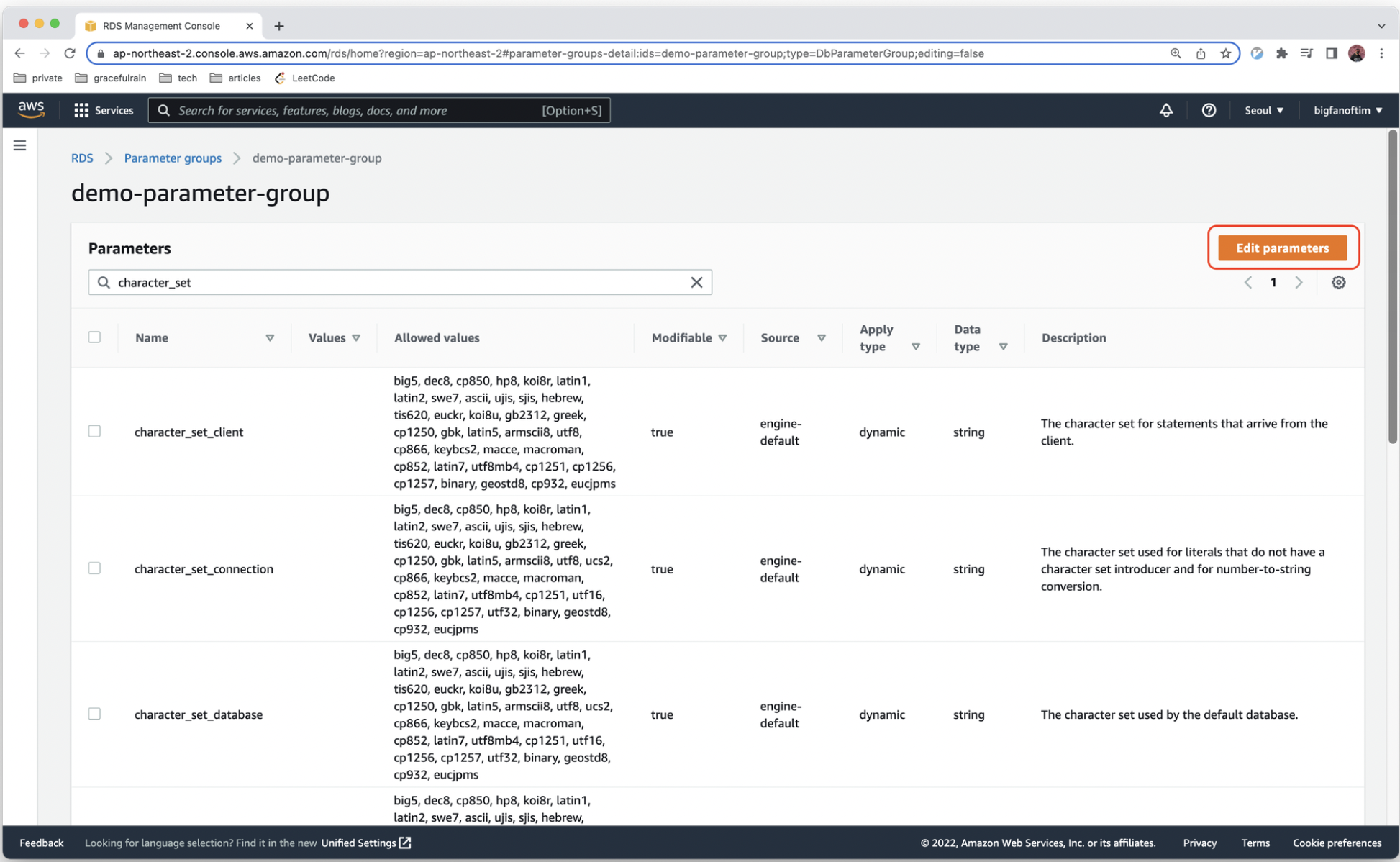This screenshot has height=862, width=1400.
Task: Click the AWS logo home icon
Action: [x=31, y=109]
